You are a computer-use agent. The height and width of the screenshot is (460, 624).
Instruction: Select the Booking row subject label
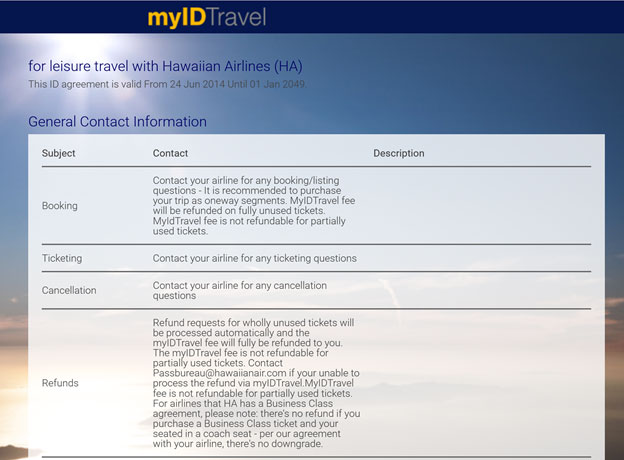60,205
